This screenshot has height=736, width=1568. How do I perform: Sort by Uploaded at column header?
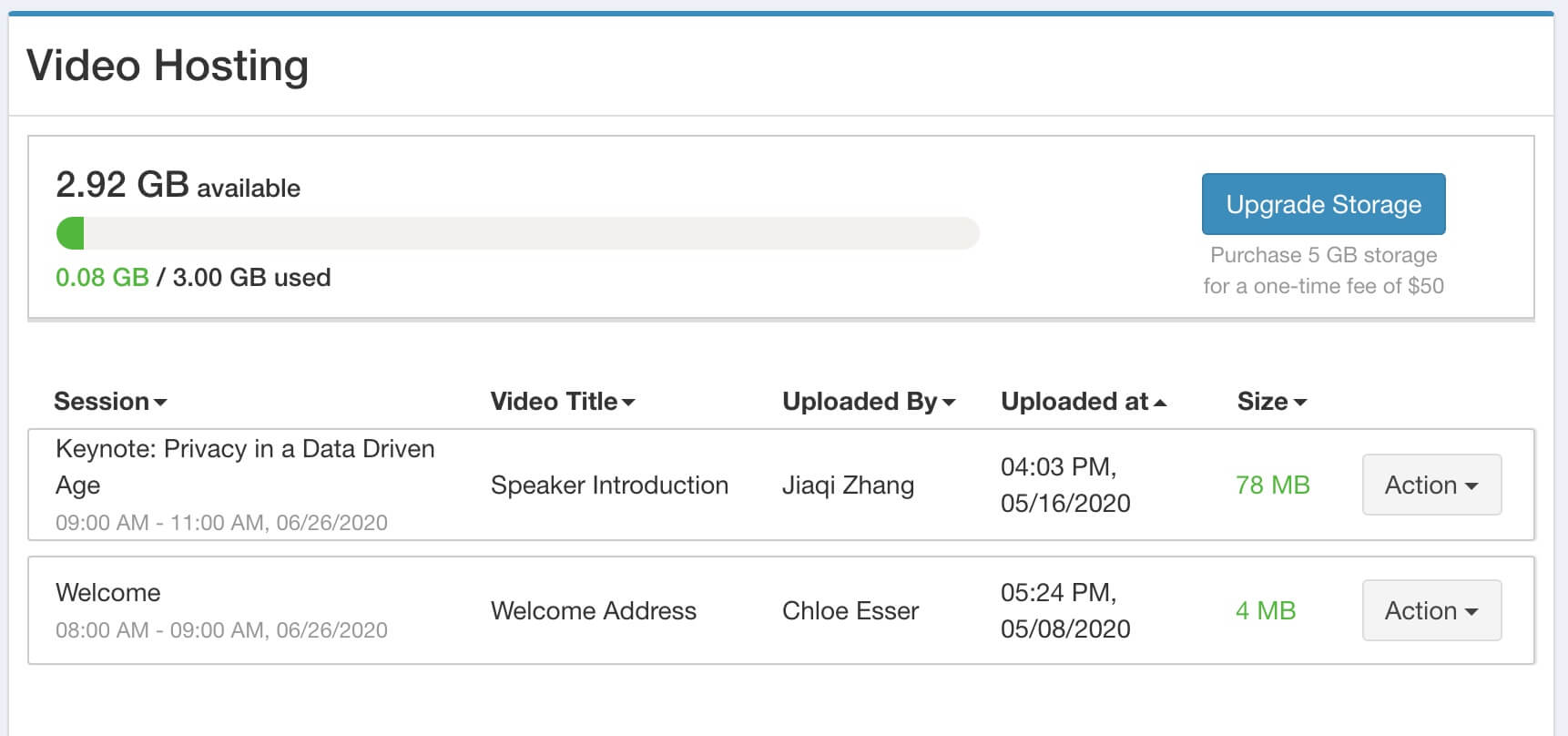tap(1083, 402)
